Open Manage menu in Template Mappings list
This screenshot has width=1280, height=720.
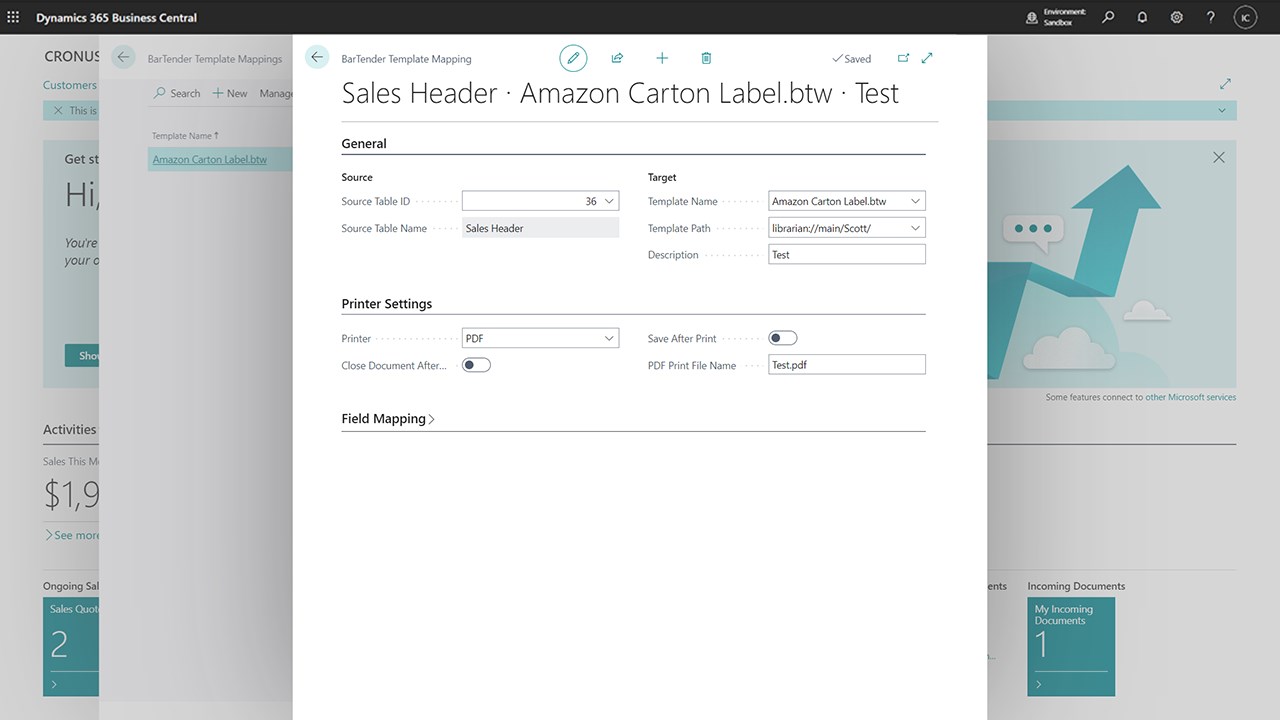(276, 93)
